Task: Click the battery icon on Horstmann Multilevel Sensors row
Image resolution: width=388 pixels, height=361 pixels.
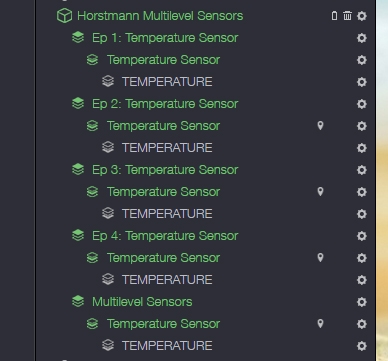Action: pyautogui.click(x=334, y=16)
